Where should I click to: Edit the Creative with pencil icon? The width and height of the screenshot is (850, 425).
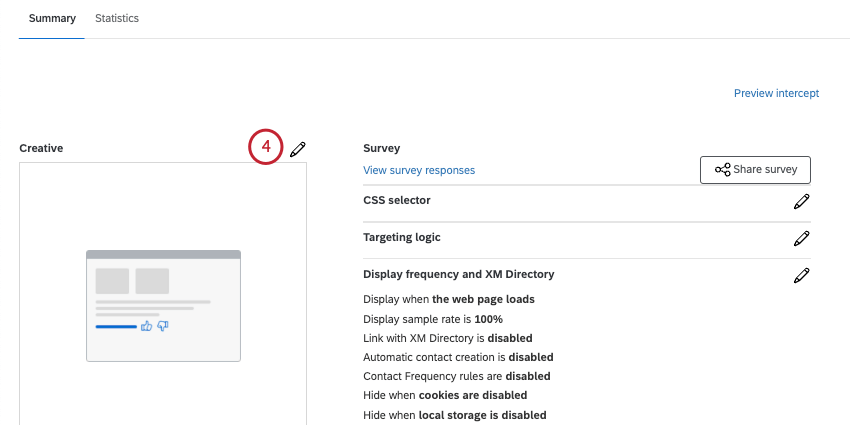pyautogui.click(x=298, y=149)
